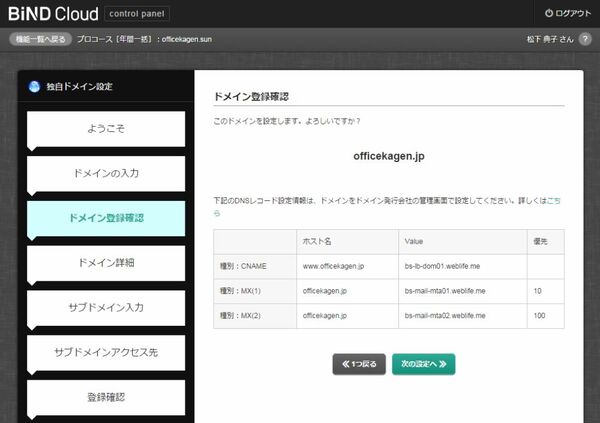Select the ドメインの入力 step

106,174
